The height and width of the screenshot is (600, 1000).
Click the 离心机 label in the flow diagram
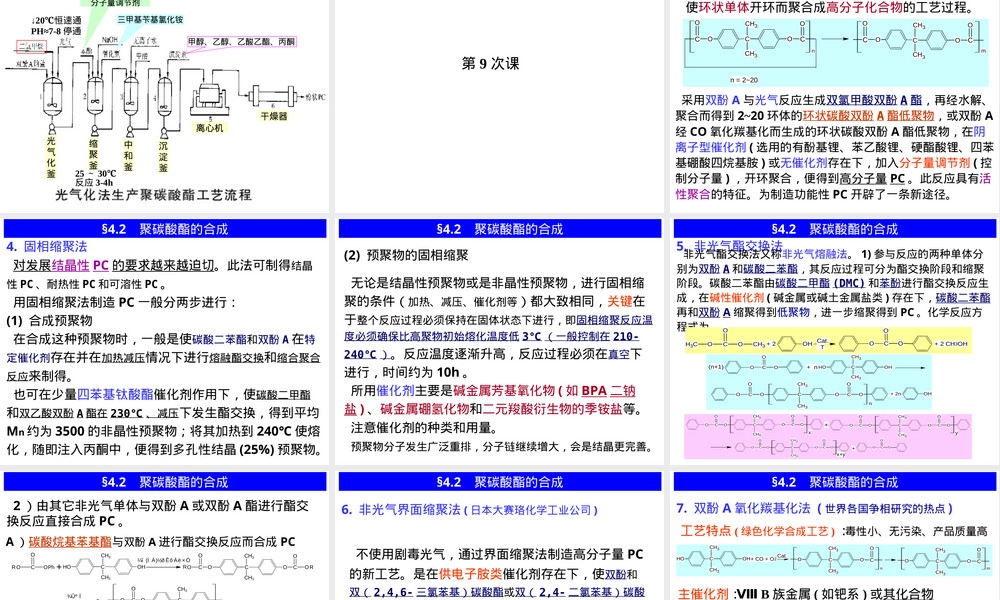(210, 128)
